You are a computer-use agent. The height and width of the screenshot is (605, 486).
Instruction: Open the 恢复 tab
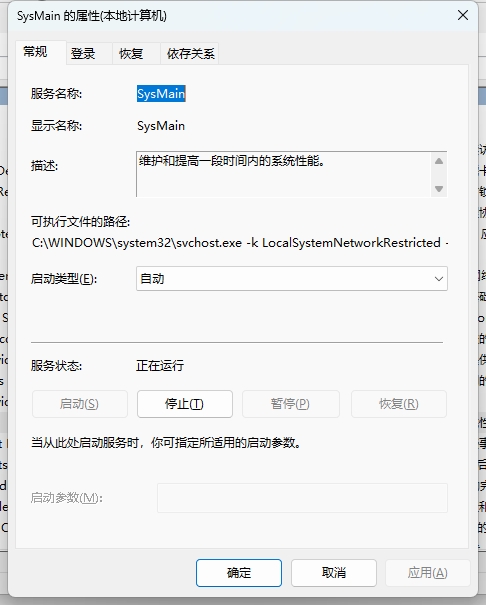click(131, 53)
